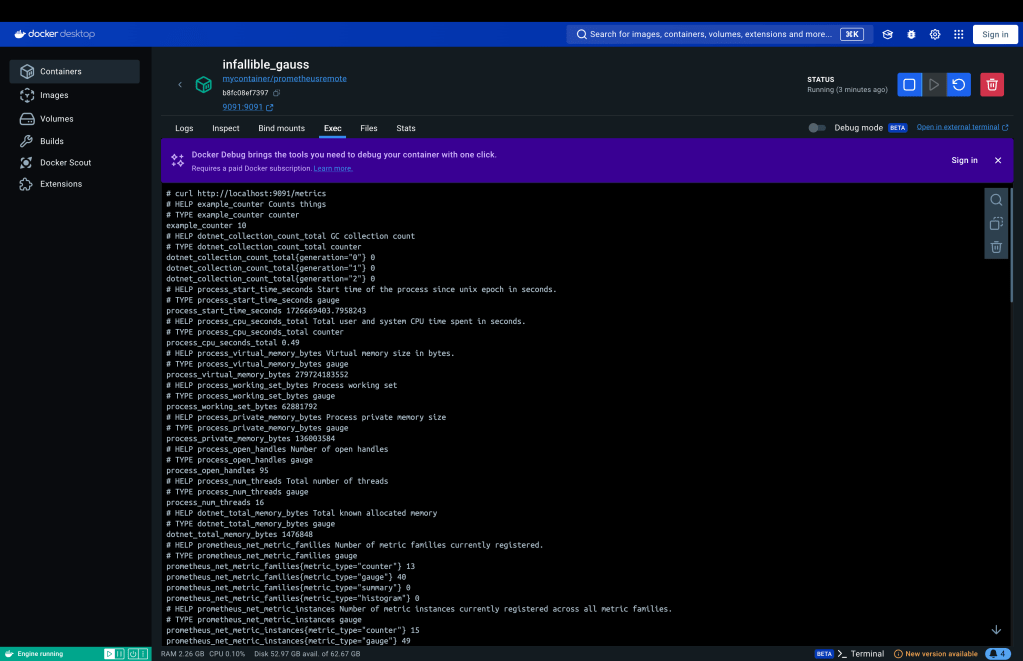The height and width of the screenshot is (661, 1023).
Task: Open mycontainer/prometheusremote image link
Action: (x=284, y=78)
